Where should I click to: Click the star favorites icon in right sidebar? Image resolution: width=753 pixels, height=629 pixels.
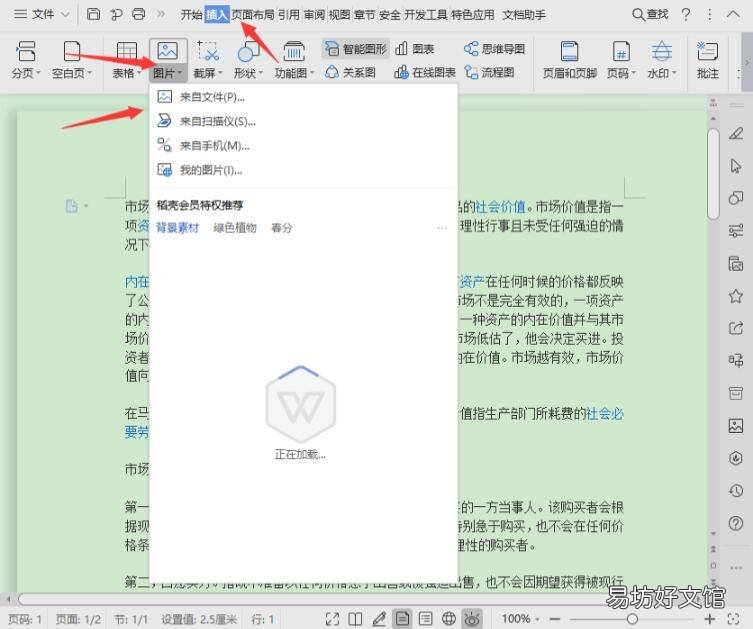click(735, 296)
